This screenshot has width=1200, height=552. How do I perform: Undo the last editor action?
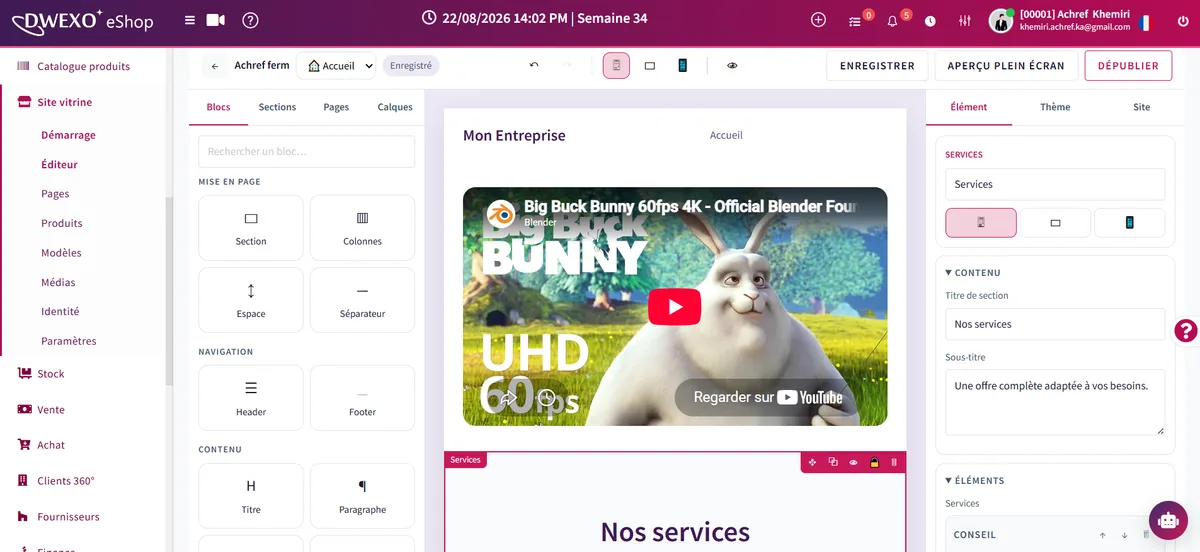[534, 66]
